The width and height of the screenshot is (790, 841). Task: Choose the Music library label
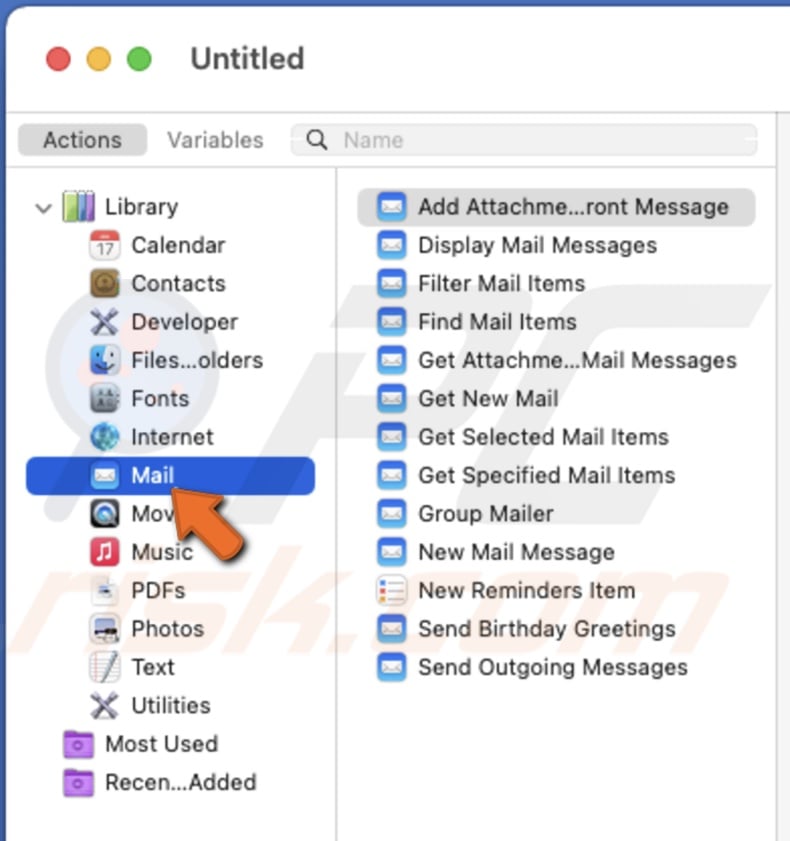(x=162, y=552)
